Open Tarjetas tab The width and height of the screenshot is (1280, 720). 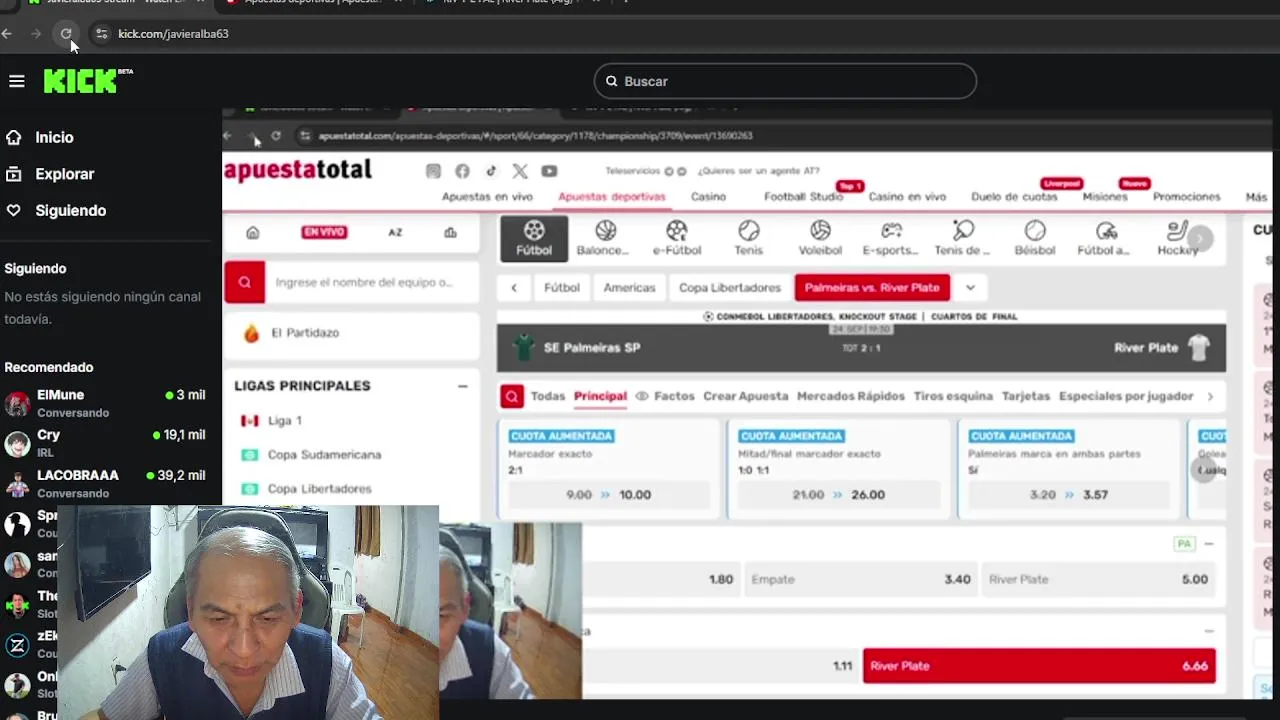tap(1026, 397)
